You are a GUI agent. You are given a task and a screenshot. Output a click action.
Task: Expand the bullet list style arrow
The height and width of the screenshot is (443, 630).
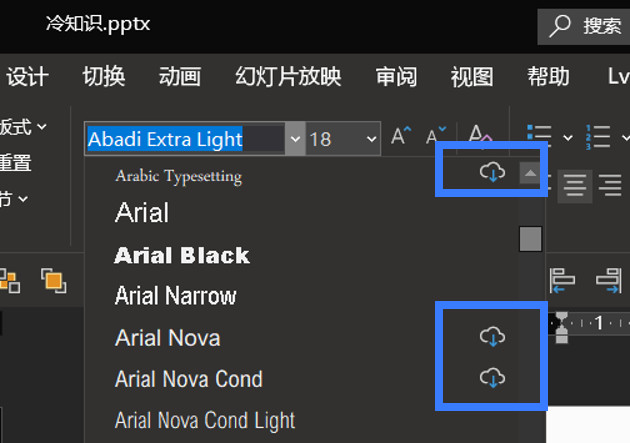click(568, 138)
